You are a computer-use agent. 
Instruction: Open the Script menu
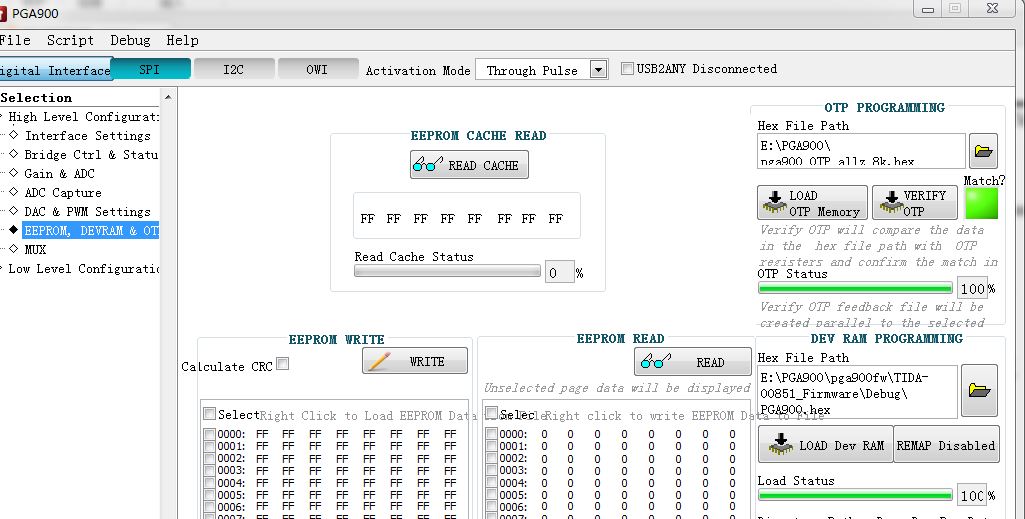[70, 40]
